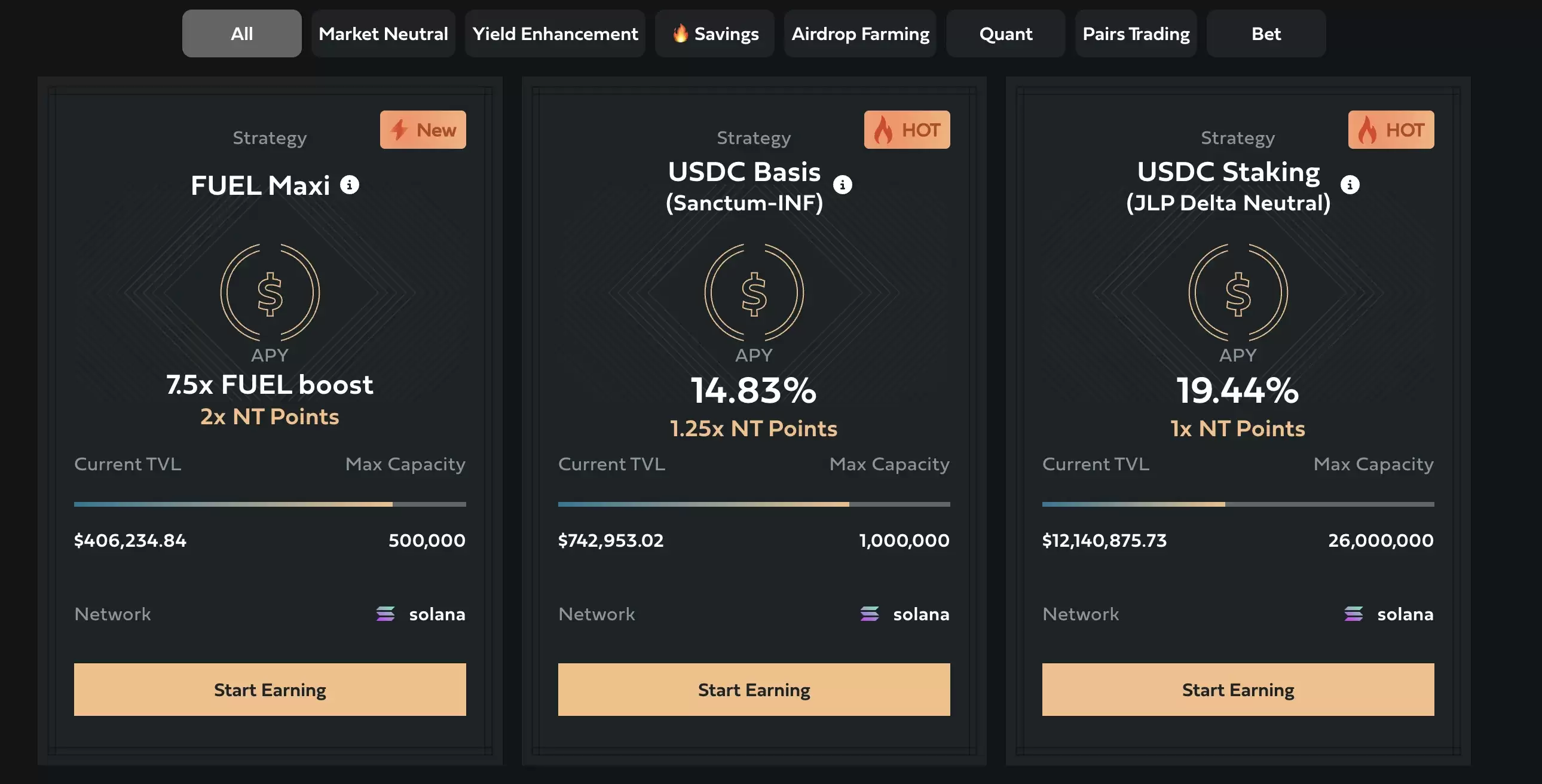
Task: Click the USDC Staking info icon
Action: click(x=1350, y=185)
